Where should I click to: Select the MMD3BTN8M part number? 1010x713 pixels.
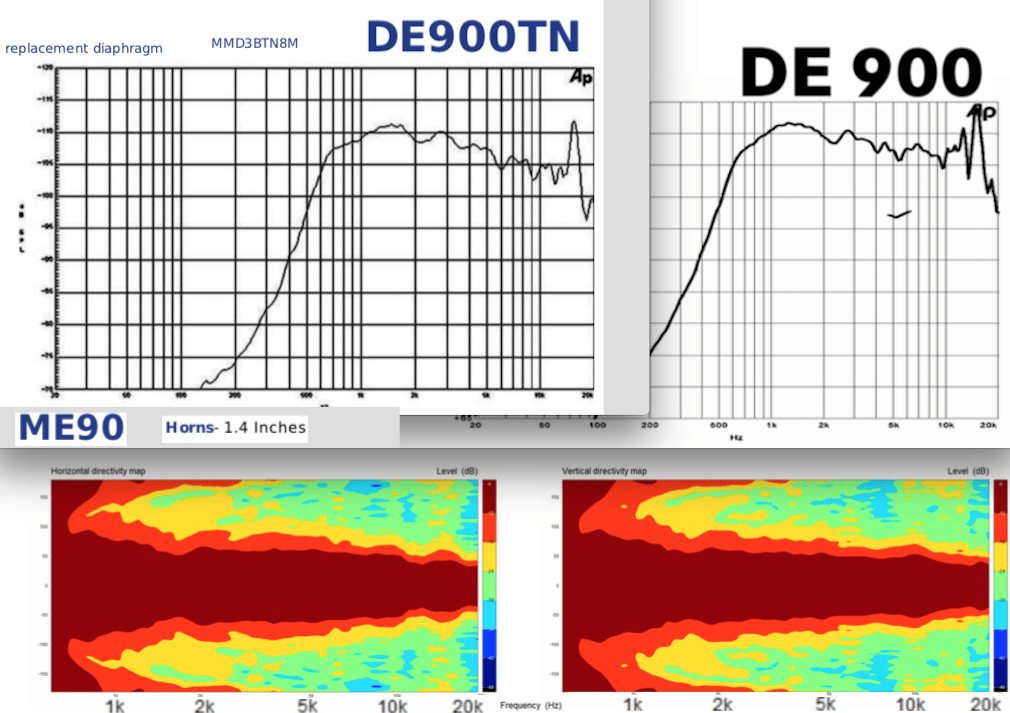click(254, 43)
